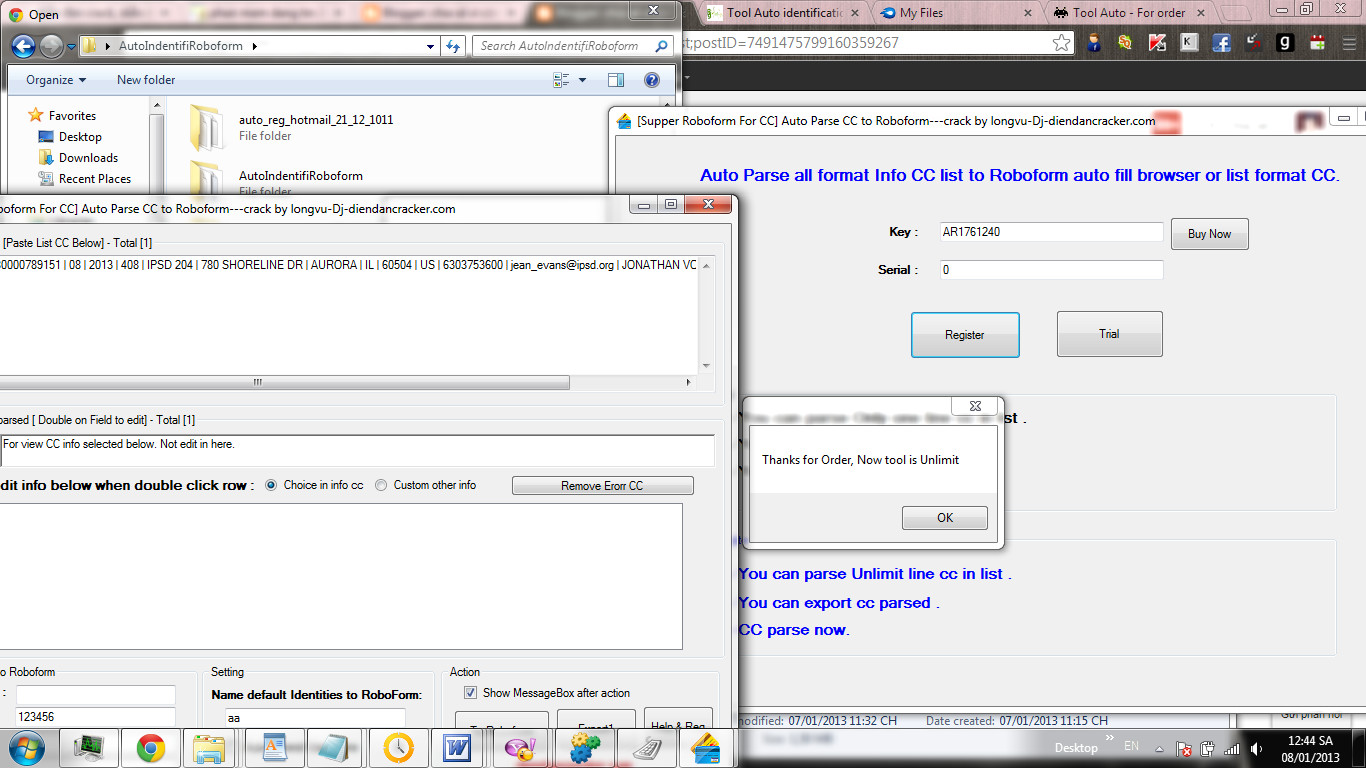Click the search magnifier in Open dialog
Image resolution: width=1366 pixels, height=768 pixels.
click(661, 46)
